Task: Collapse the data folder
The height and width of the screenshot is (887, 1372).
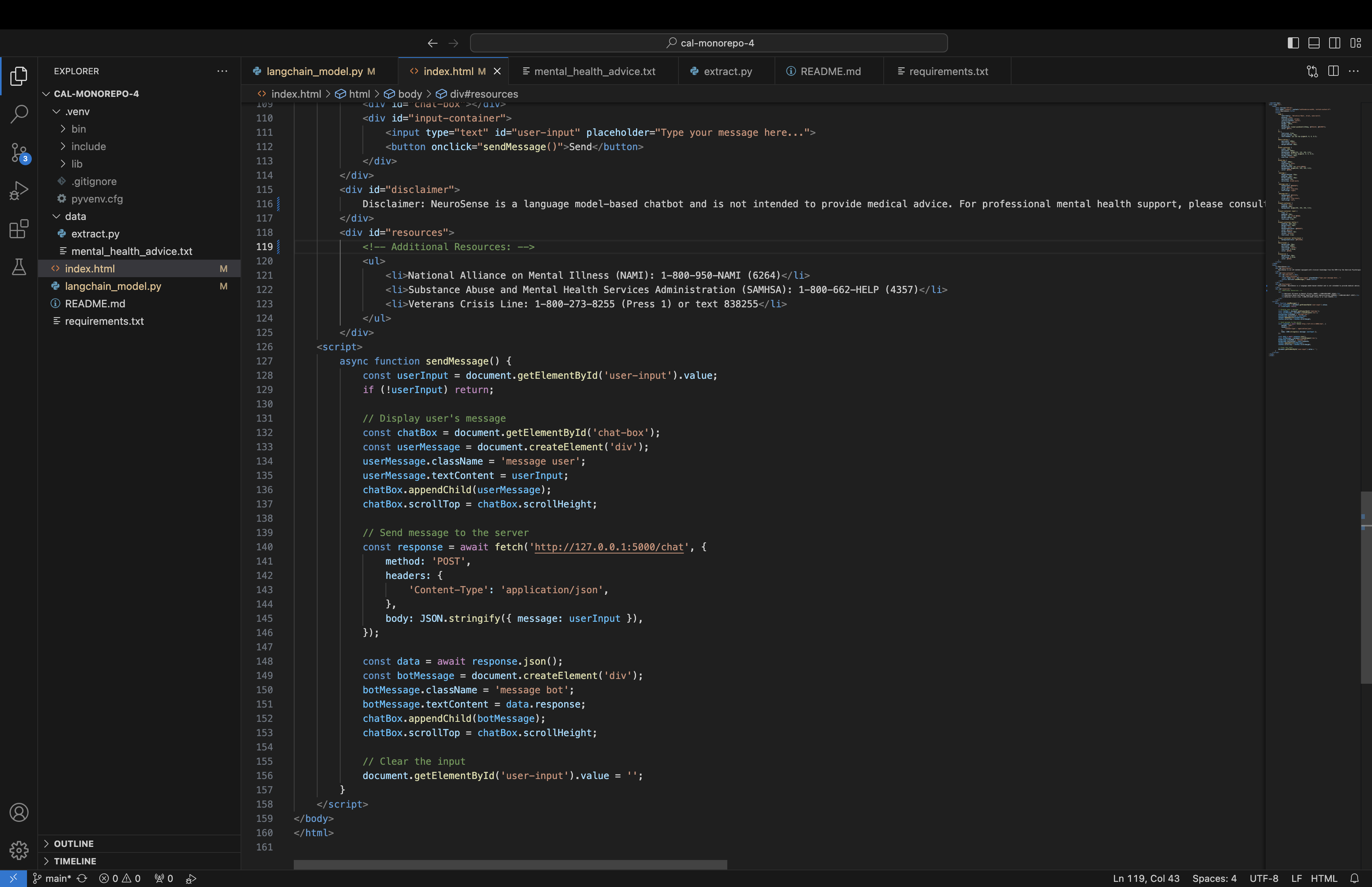Action: pyautogui.click(x=75, y=216)
